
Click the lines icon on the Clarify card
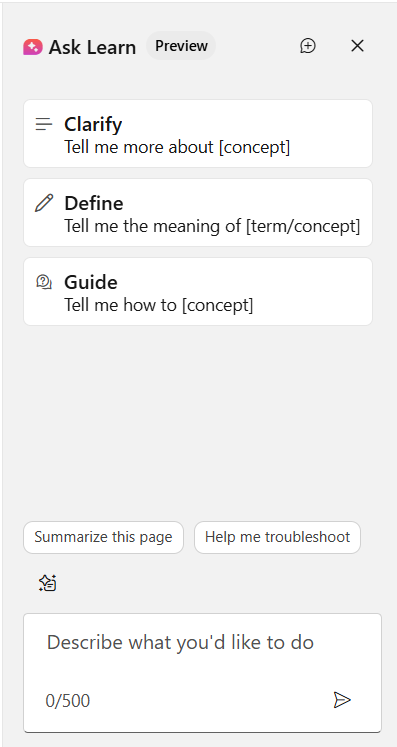click(44, 124)
